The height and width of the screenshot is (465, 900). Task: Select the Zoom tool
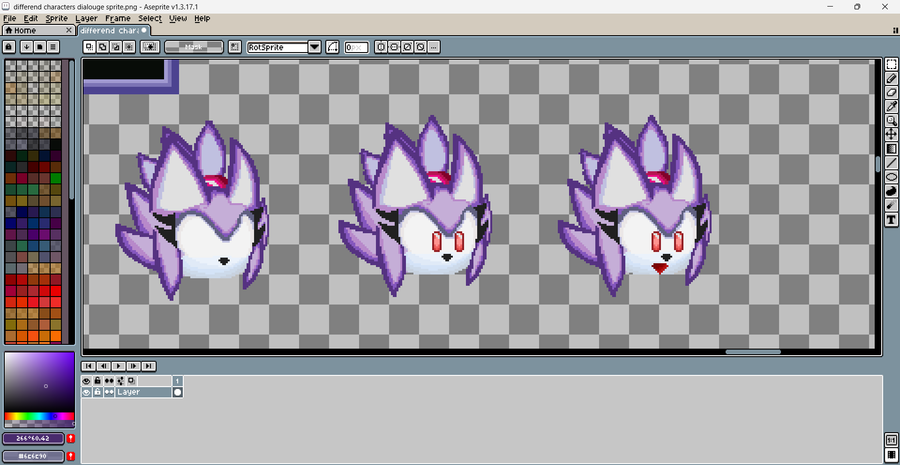click(x=891, y=121)
